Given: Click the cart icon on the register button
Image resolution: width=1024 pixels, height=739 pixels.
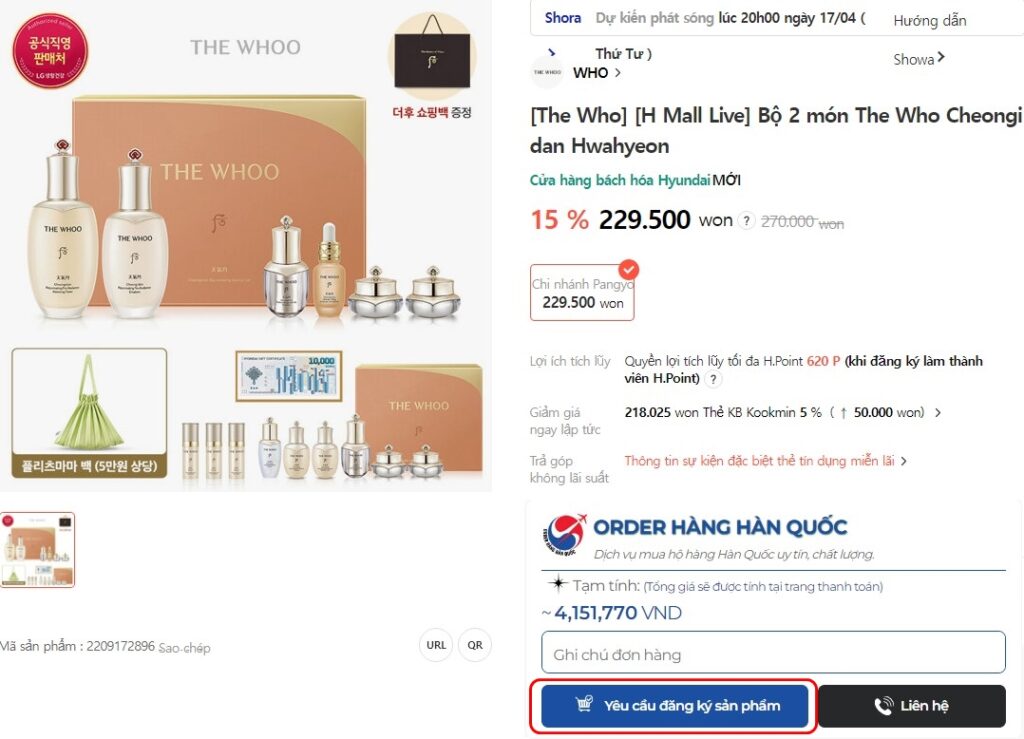Looking at the screenshot, I should (x=584, y=704).
